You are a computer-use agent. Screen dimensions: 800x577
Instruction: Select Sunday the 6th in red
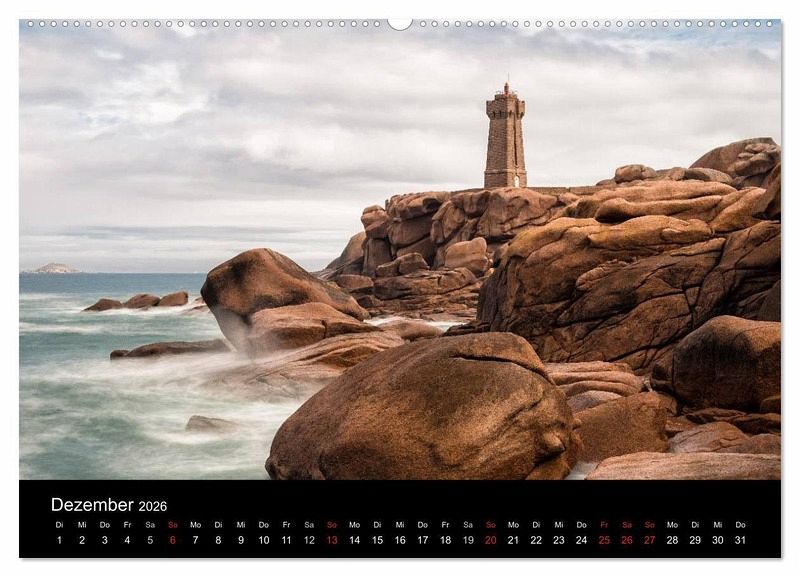(172, 540)
